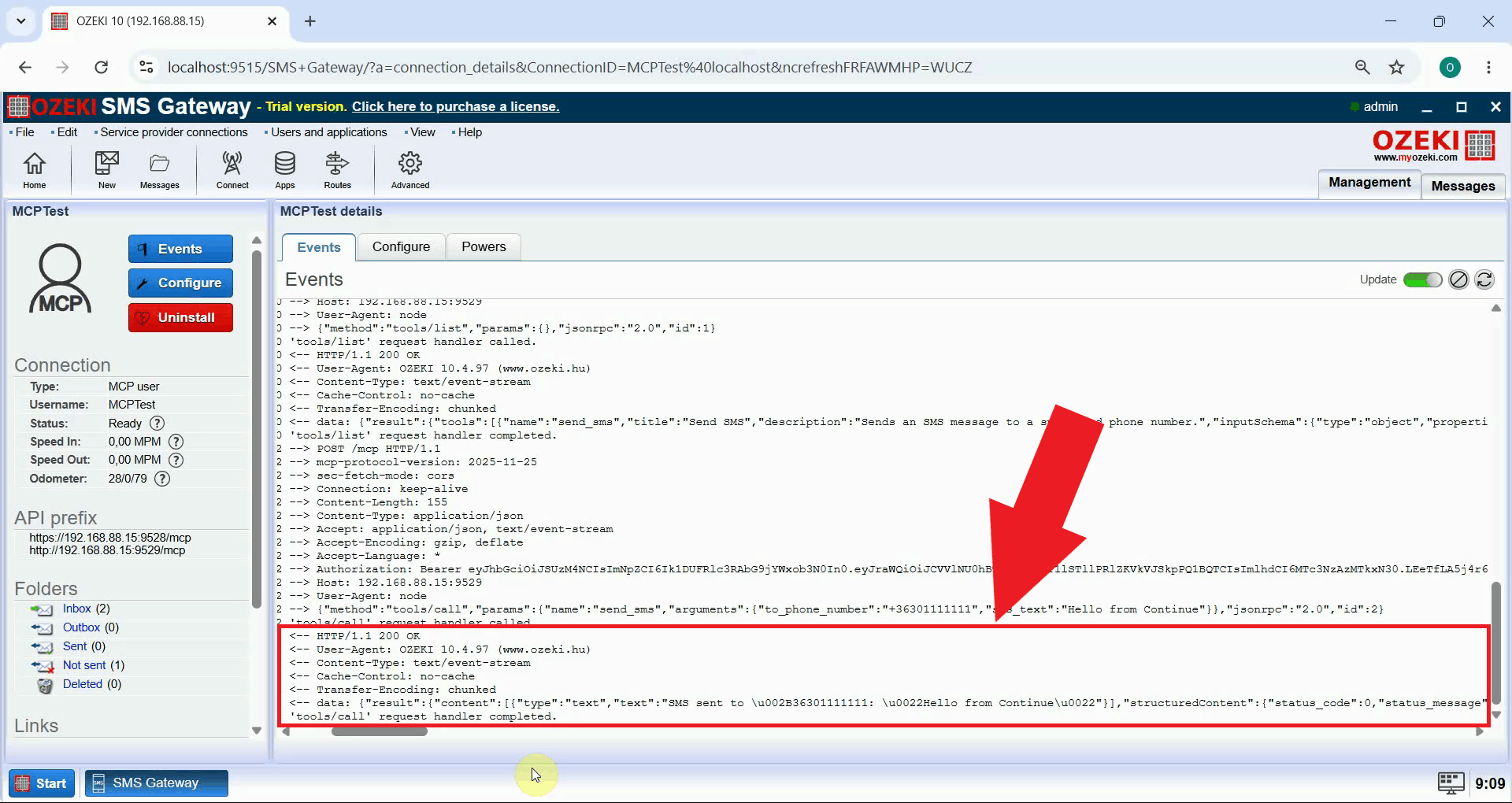
Task: Click the Inbox folder envelope icon
Action: point(42,609)
